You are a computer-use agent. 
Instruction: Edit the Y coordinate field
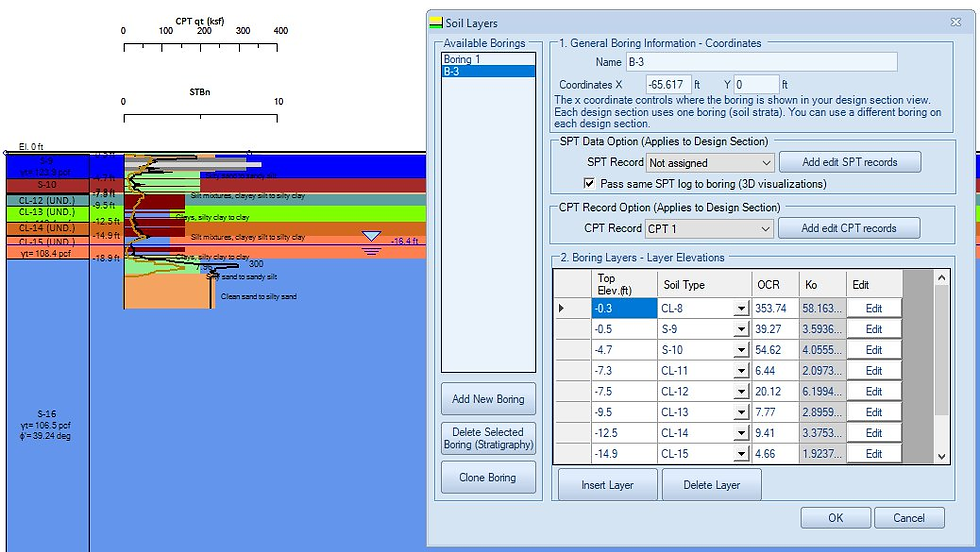(756, 84)
